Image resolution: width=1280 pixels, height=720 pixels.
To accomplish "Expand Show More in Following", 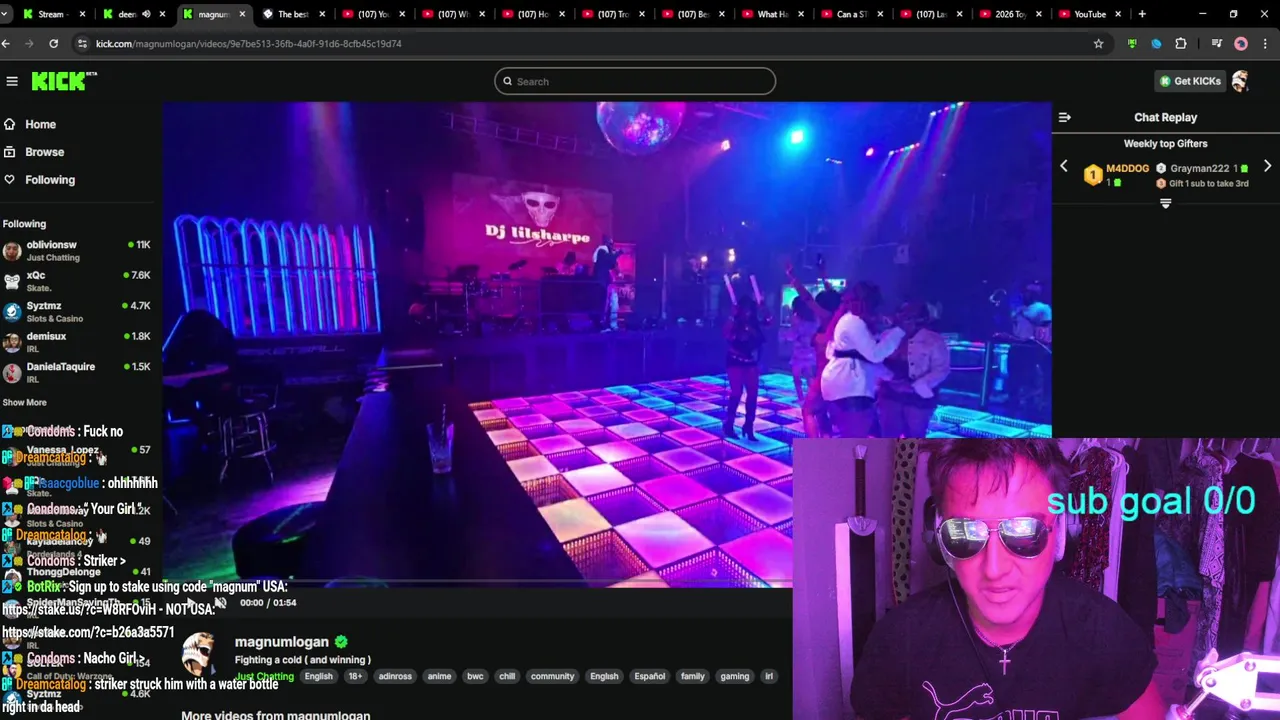I will coord(24,402).
